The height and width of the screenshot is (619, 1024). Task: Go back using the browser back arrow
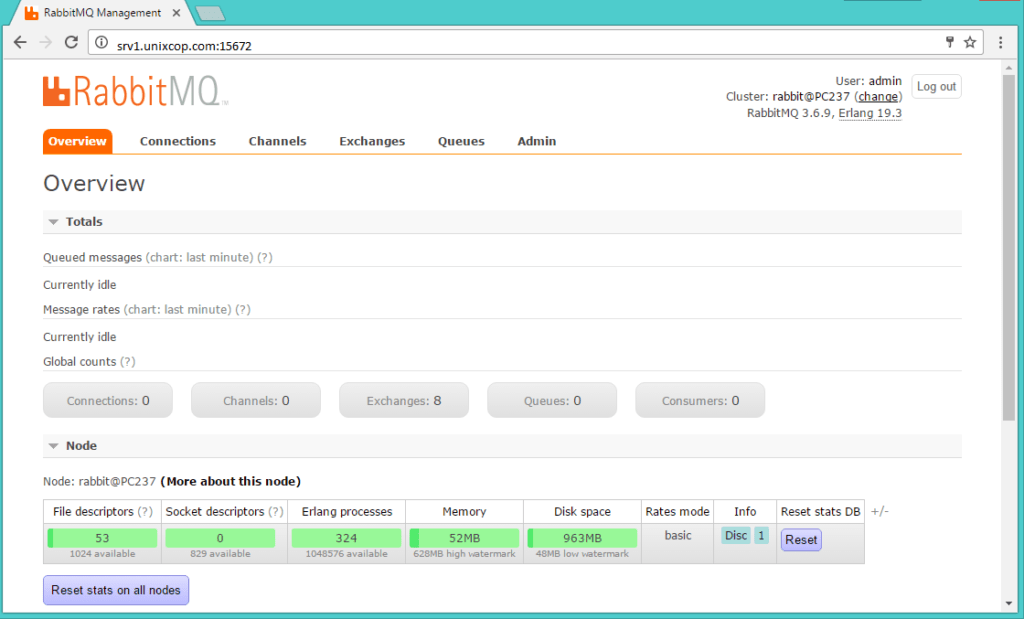(x=20, y=42)
